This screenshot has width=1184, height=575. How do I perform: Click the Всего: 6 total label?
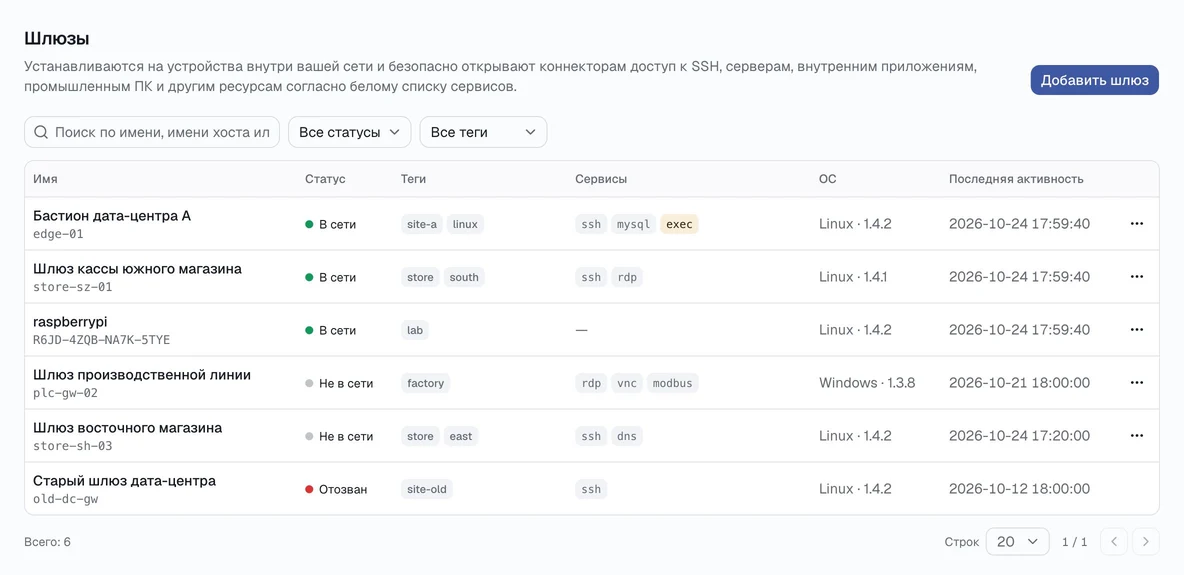point(48,542)
